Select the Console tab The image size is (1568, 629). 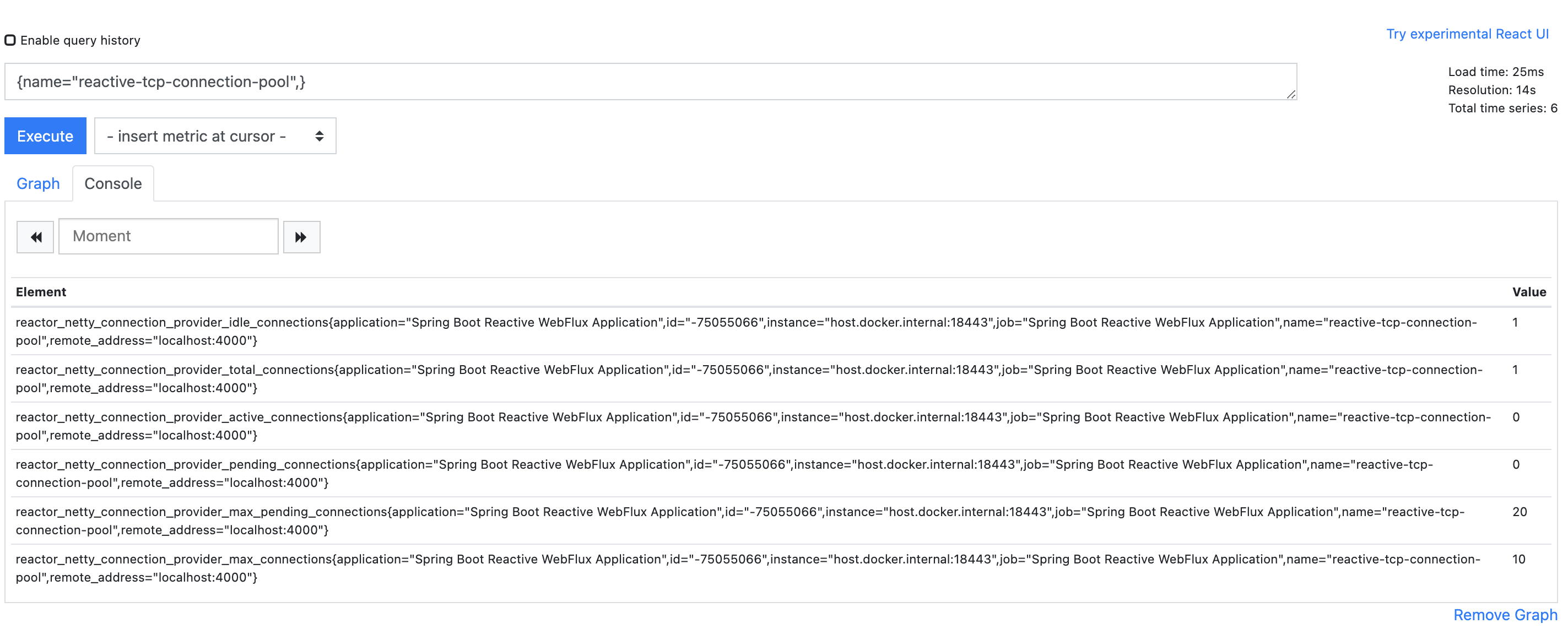113,184
